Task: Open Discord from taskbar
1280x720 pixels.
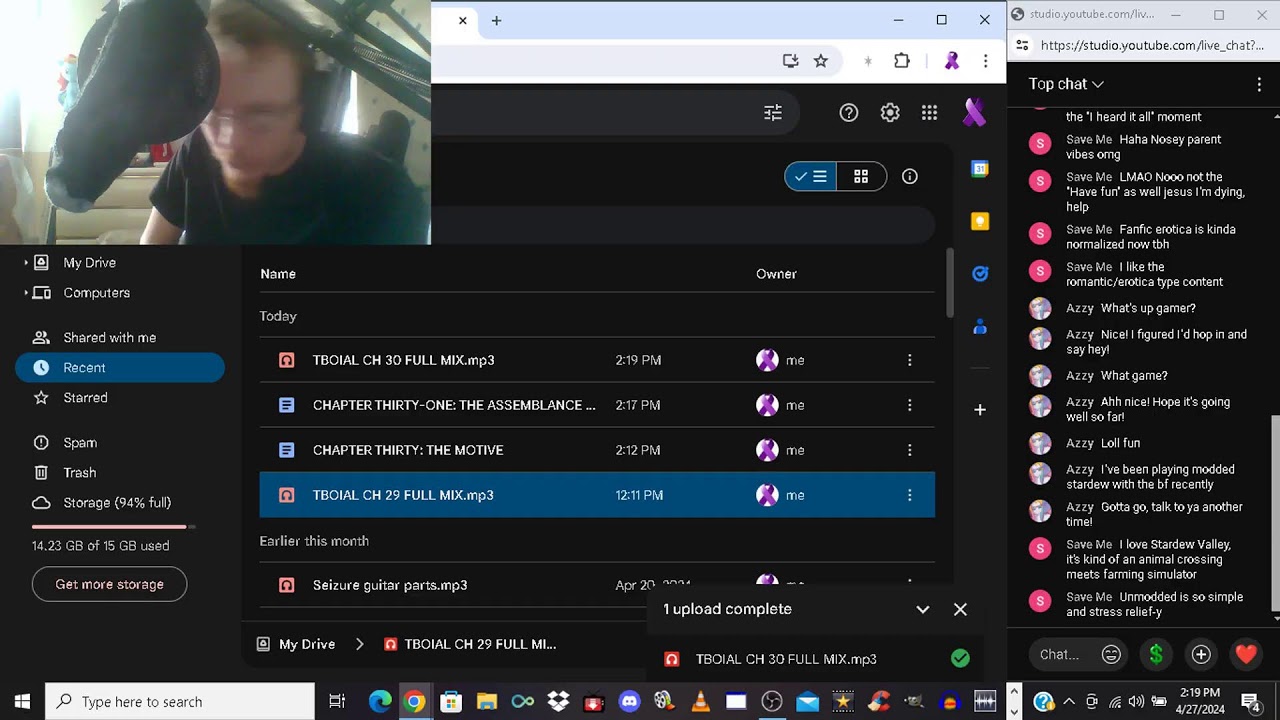Action: (x=629, y=702)
